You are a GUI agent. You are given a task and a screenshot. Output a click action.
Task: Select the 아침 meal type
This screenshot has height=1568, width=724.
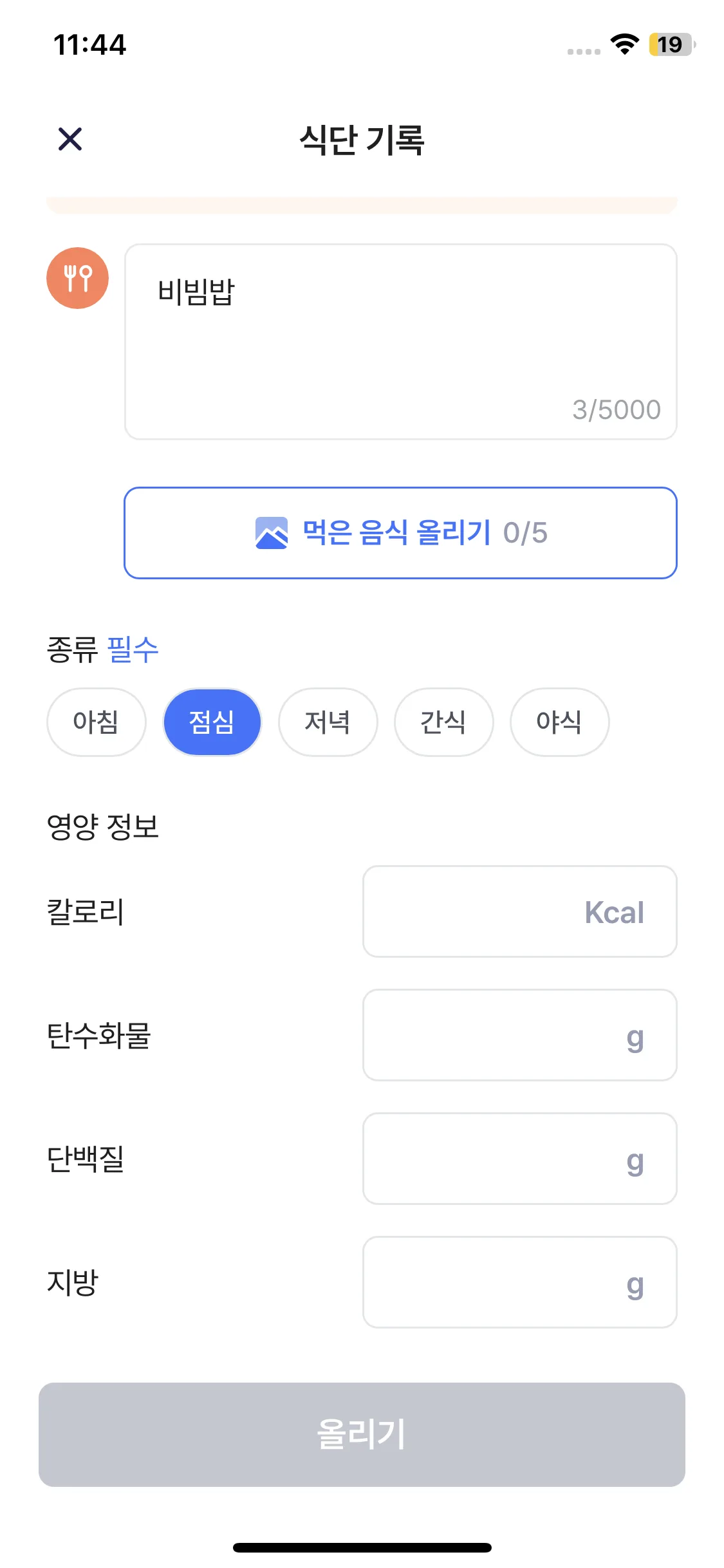point(96,722)
